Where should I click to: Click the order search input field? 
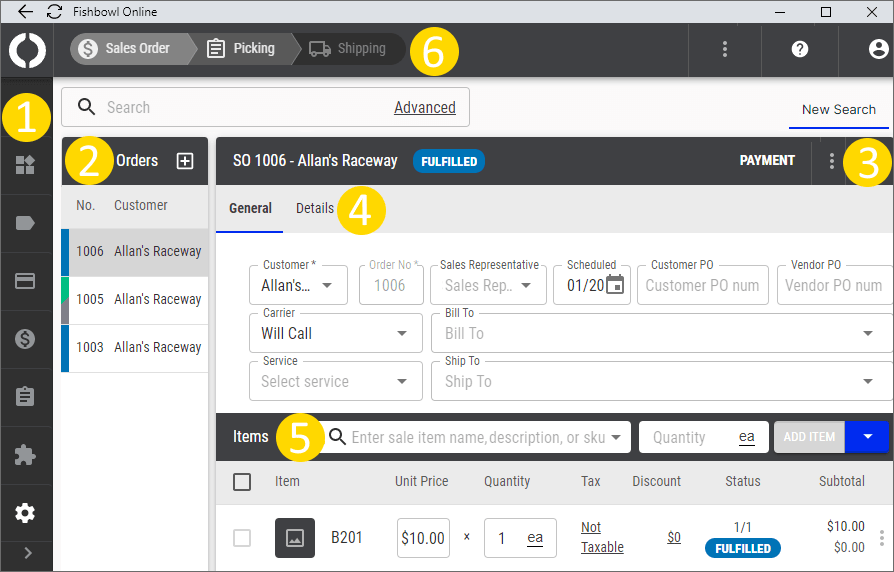tap(240, 107)
